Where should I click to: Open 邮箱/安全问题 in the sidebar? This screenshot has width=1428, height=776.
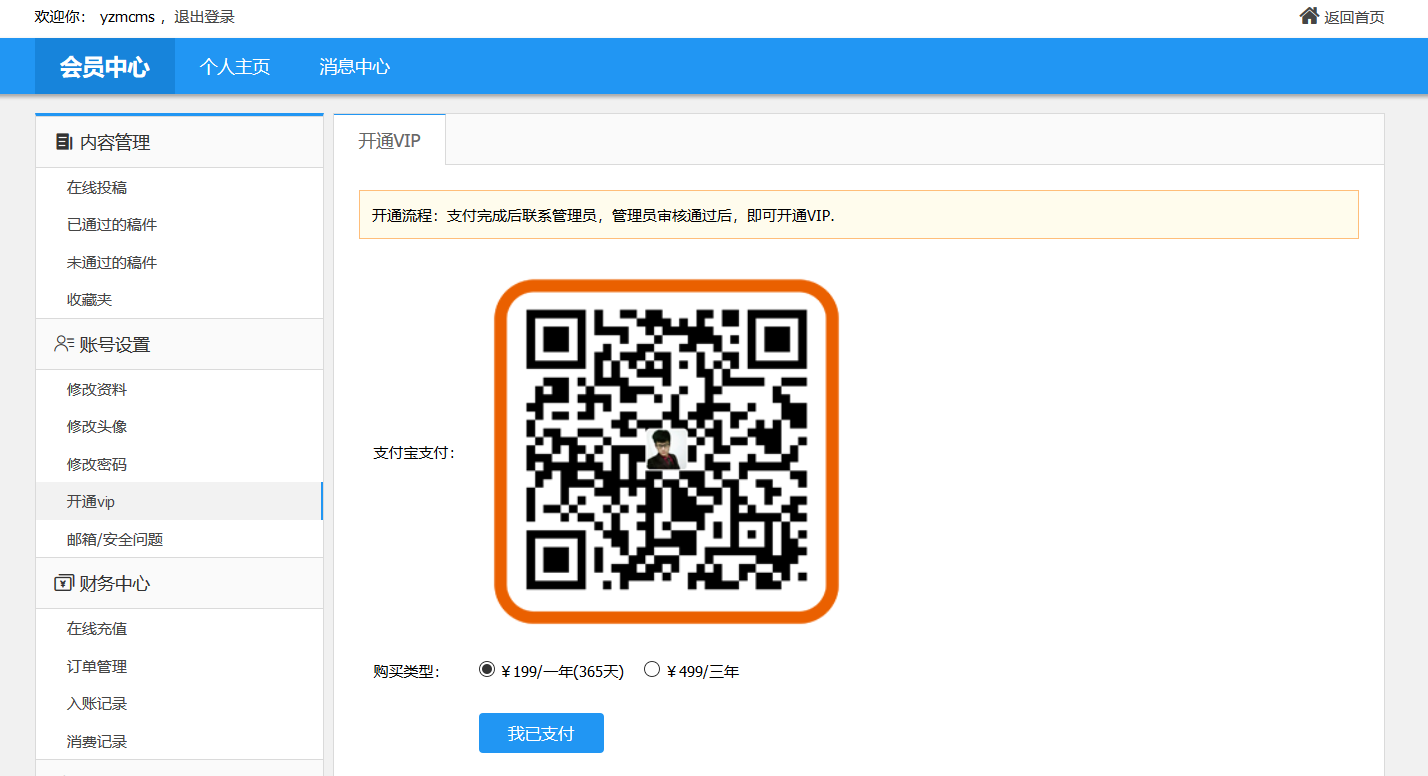coord(115,540)
